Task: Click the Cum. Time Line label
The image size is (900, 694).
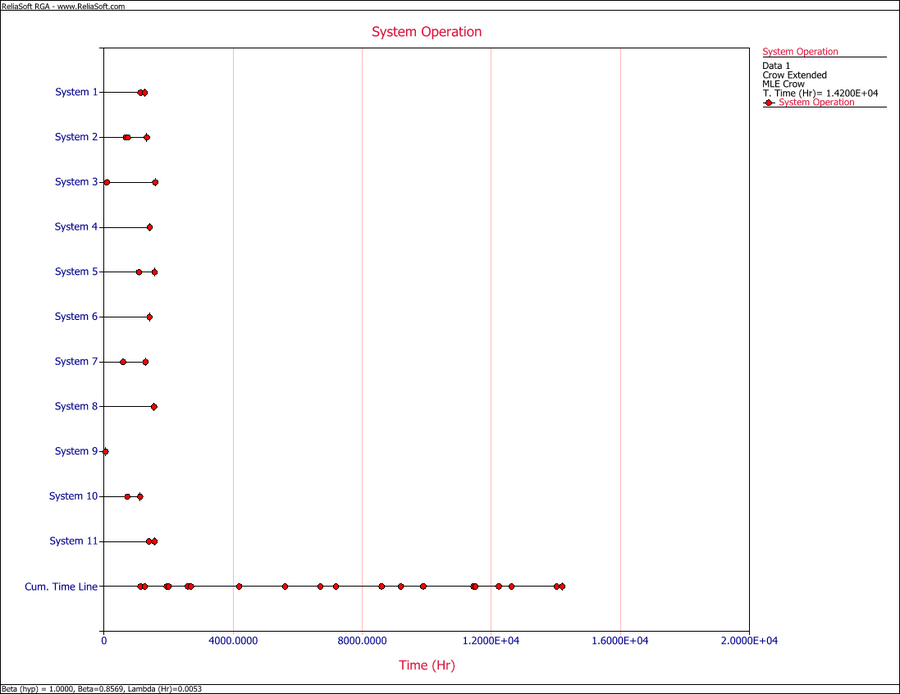Action: coord(61,586)
